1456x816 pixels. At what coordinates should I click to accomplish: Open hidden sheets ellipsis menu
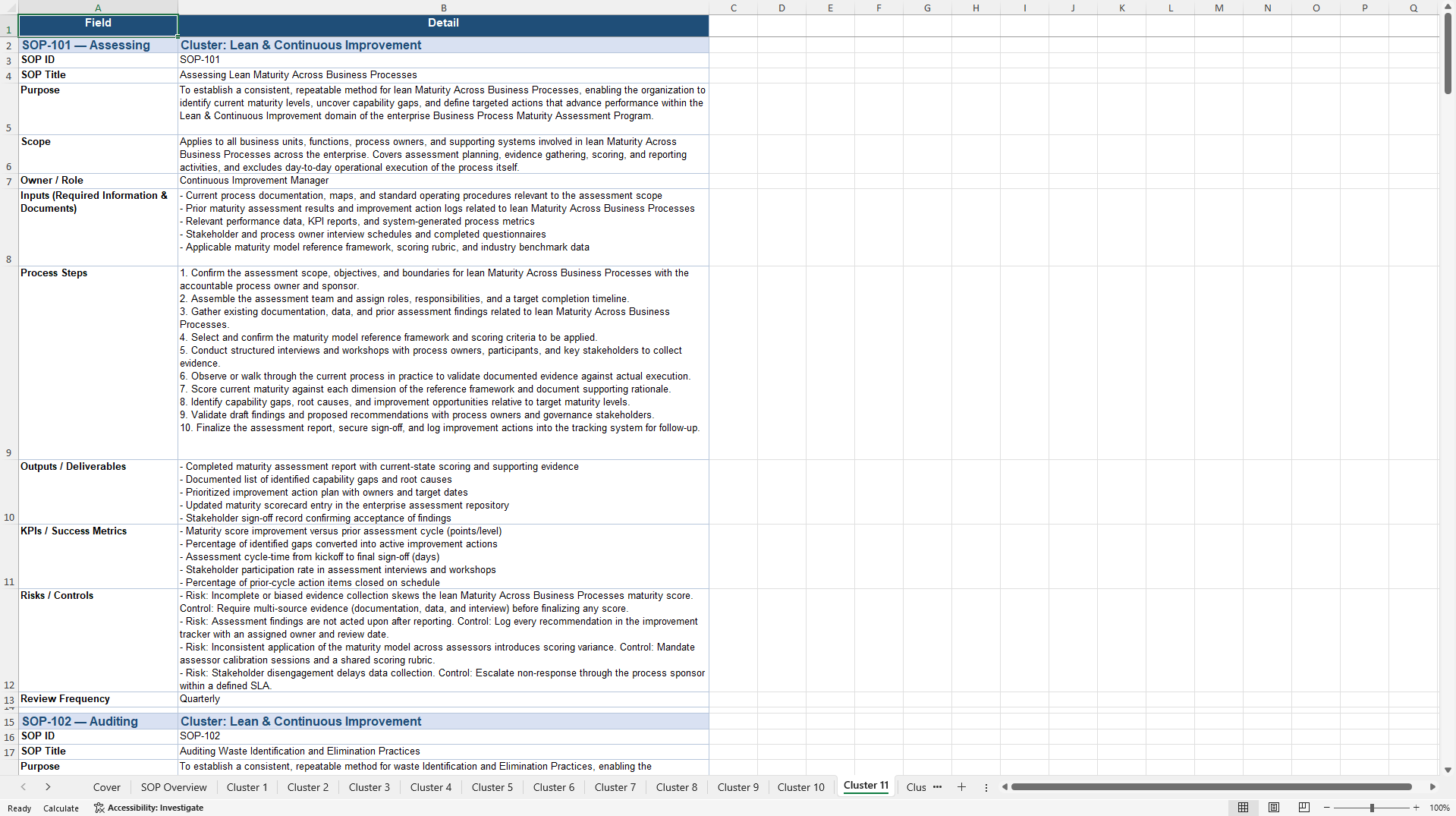point(937,787)
